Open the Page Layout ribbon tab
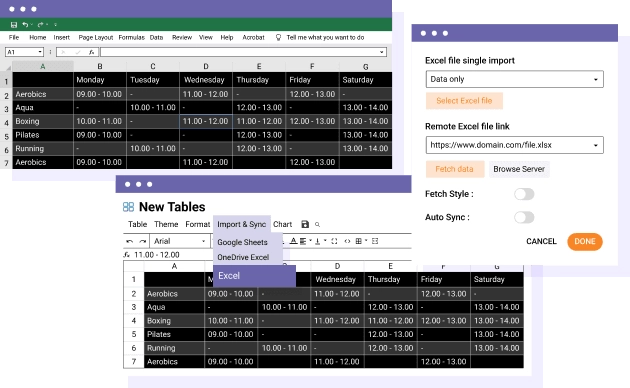The image size is (630, 388). 96,37
